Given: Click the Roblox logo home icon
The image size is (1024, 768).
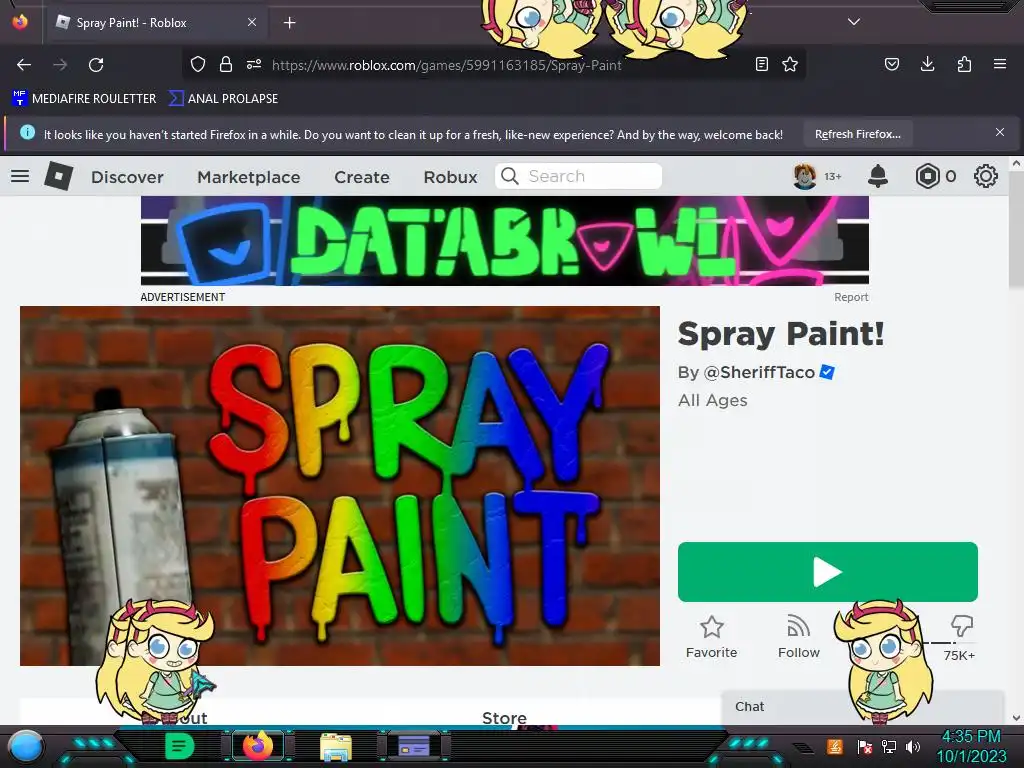Looking at the screenshot, I should click(x=59, y=176).
